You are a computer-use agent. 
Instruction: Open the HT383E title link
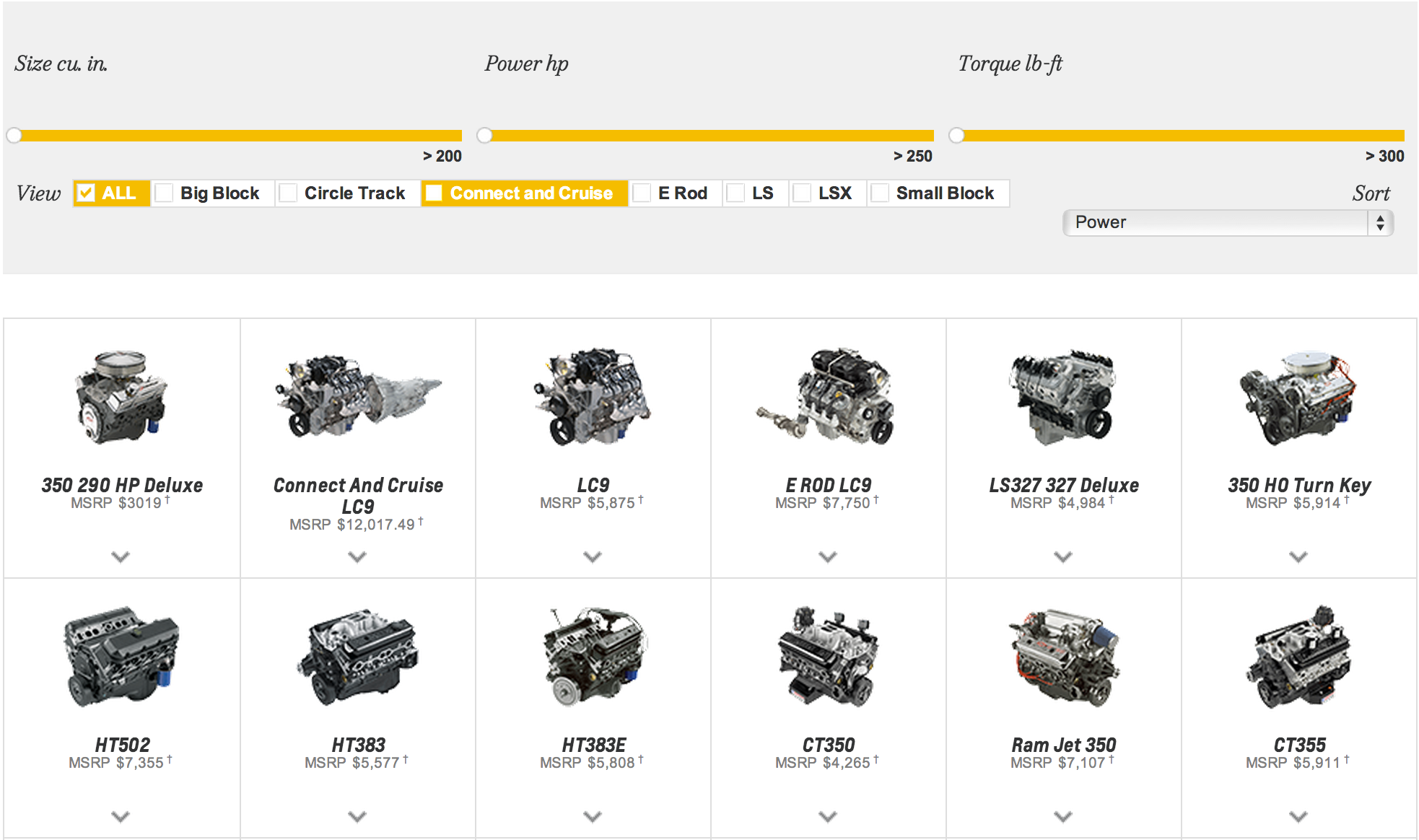tap(594, 745)
